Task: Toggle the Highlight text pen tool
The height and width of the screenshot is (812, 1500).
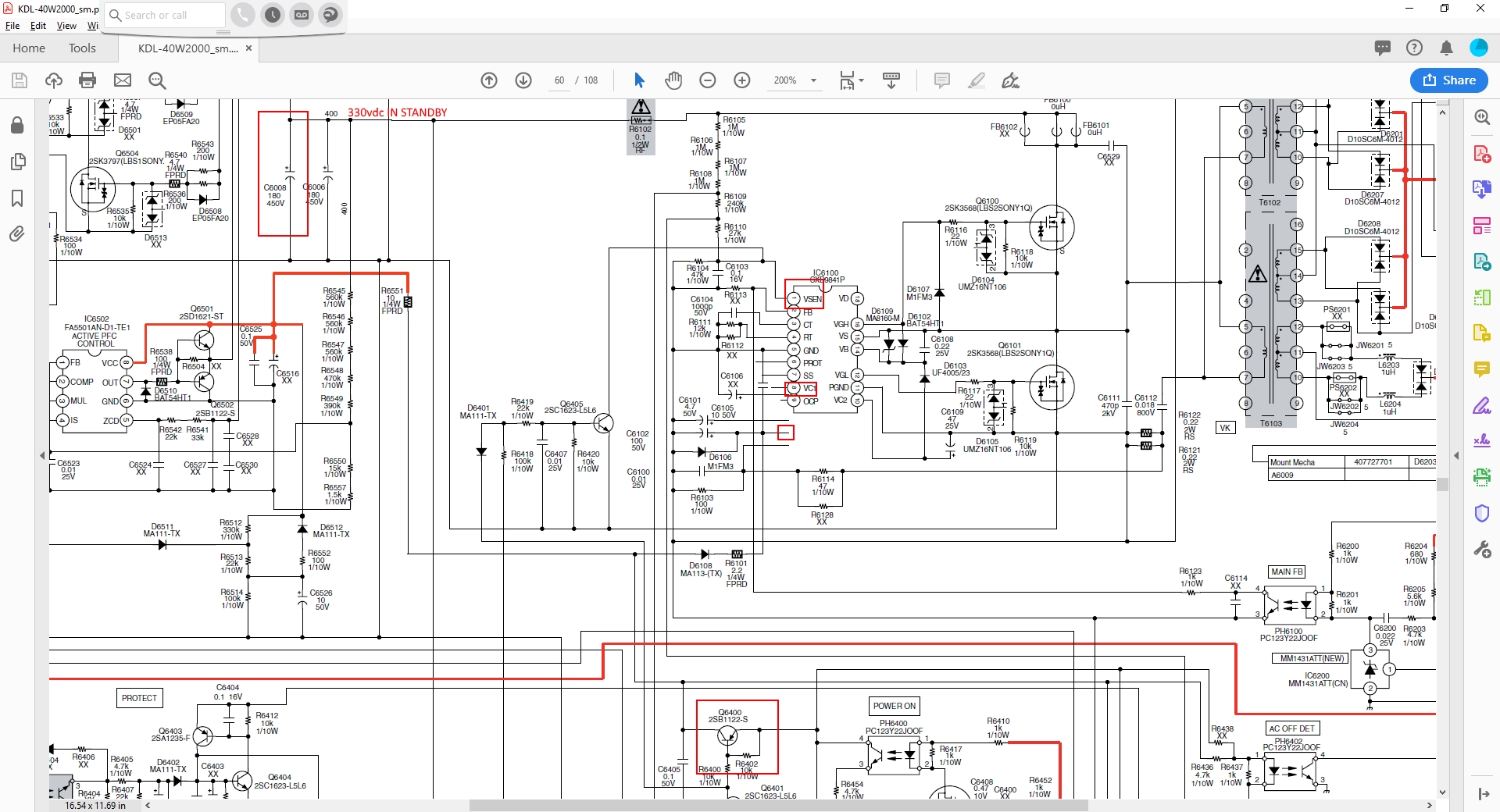Action: click(977, 80)
